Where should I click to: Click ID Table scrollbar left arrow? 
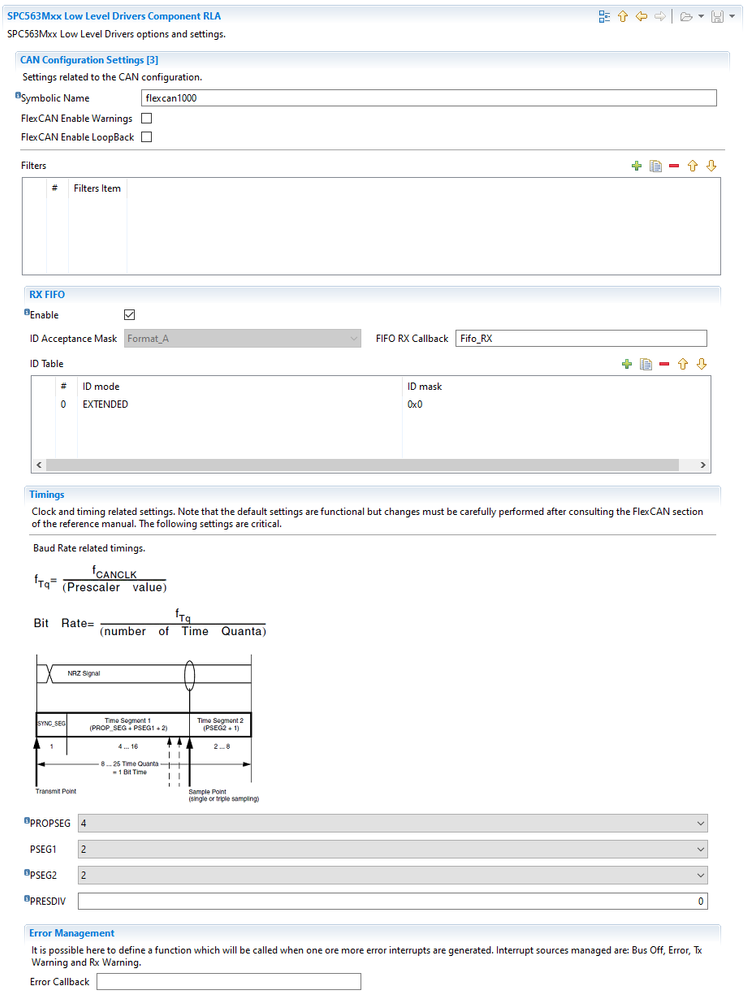(x=39, y=465)
